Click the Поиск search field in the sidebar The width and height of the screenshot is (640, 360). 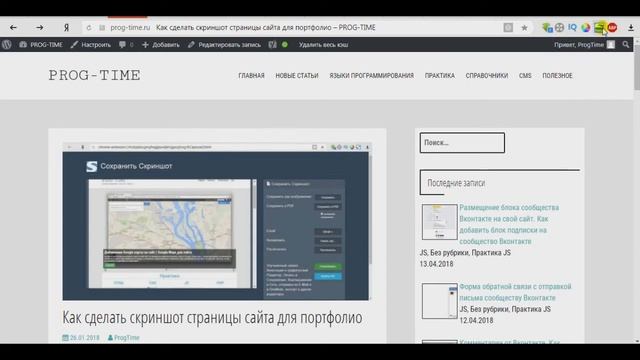[x=462, y=142]
